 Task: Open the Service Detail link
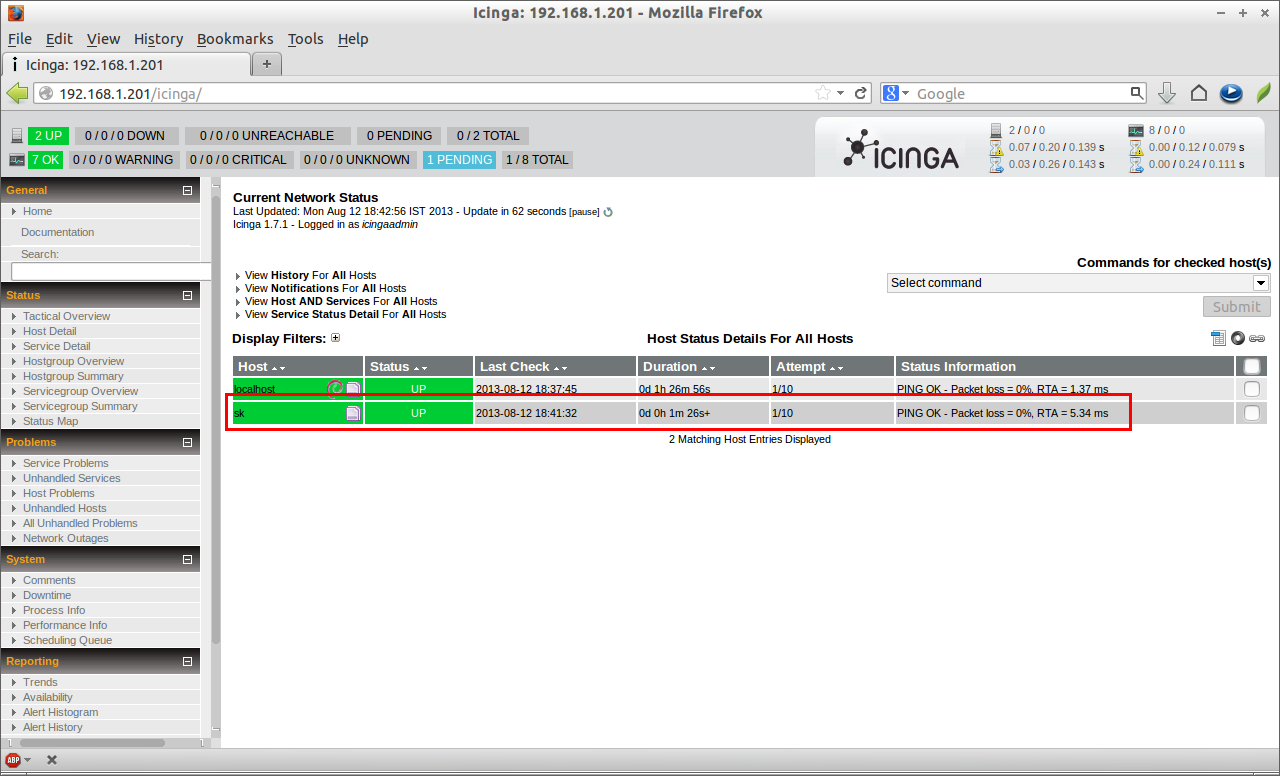(x=56, y=346)
